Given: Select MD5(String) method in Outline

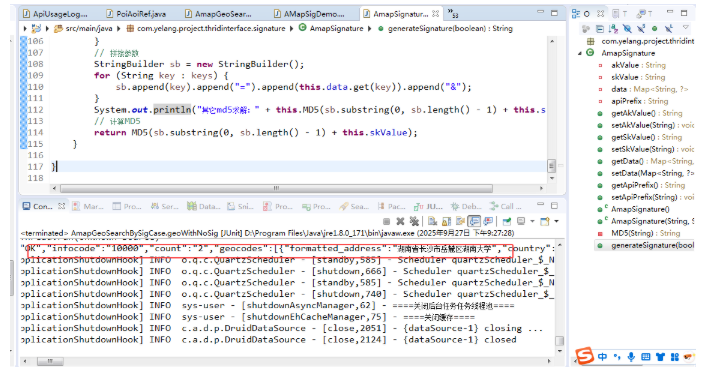Looking at the screenshot, I should pos(645,233).
